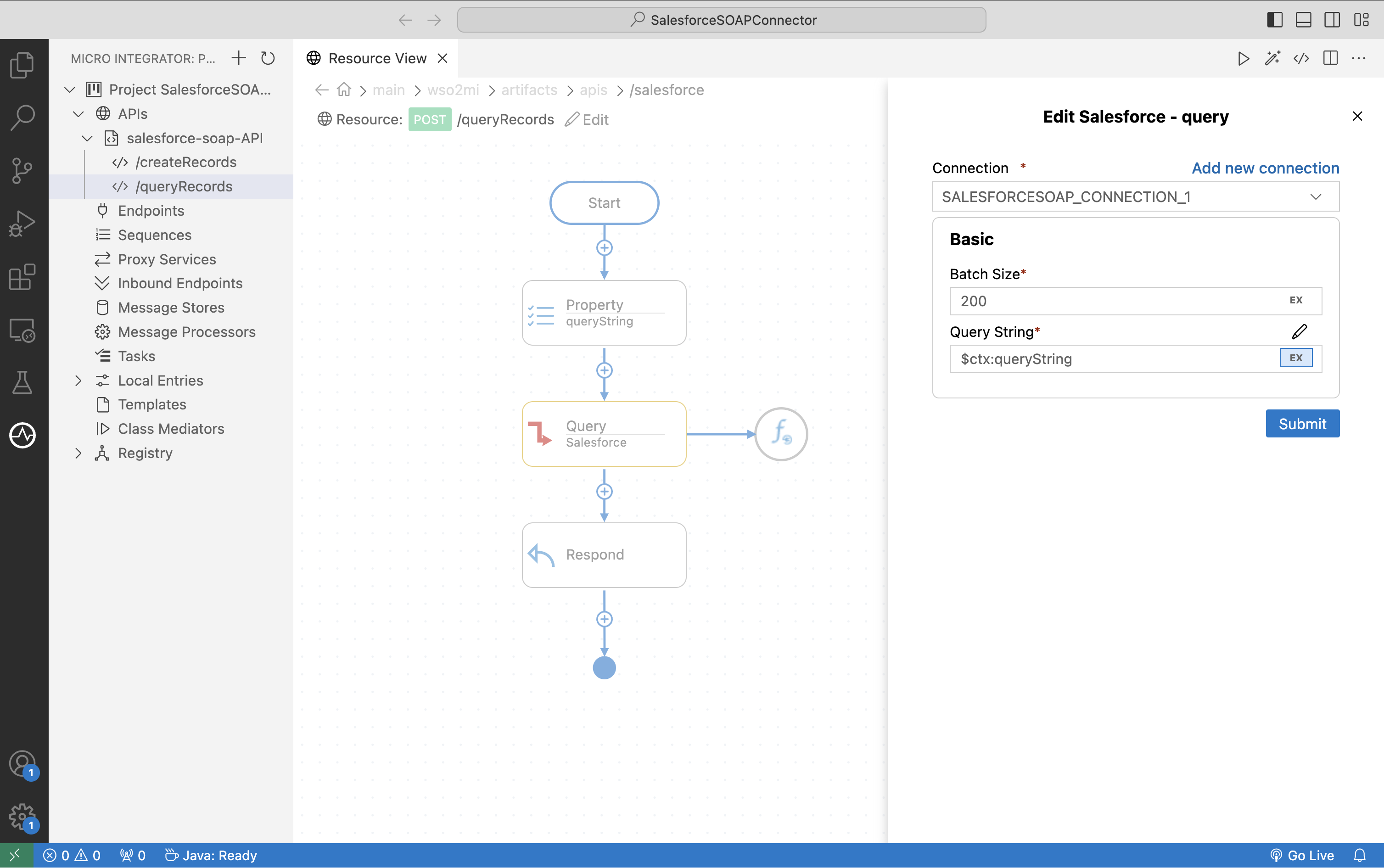Add mediator after Start node
1384x868 pixels.
click(604, 248)
